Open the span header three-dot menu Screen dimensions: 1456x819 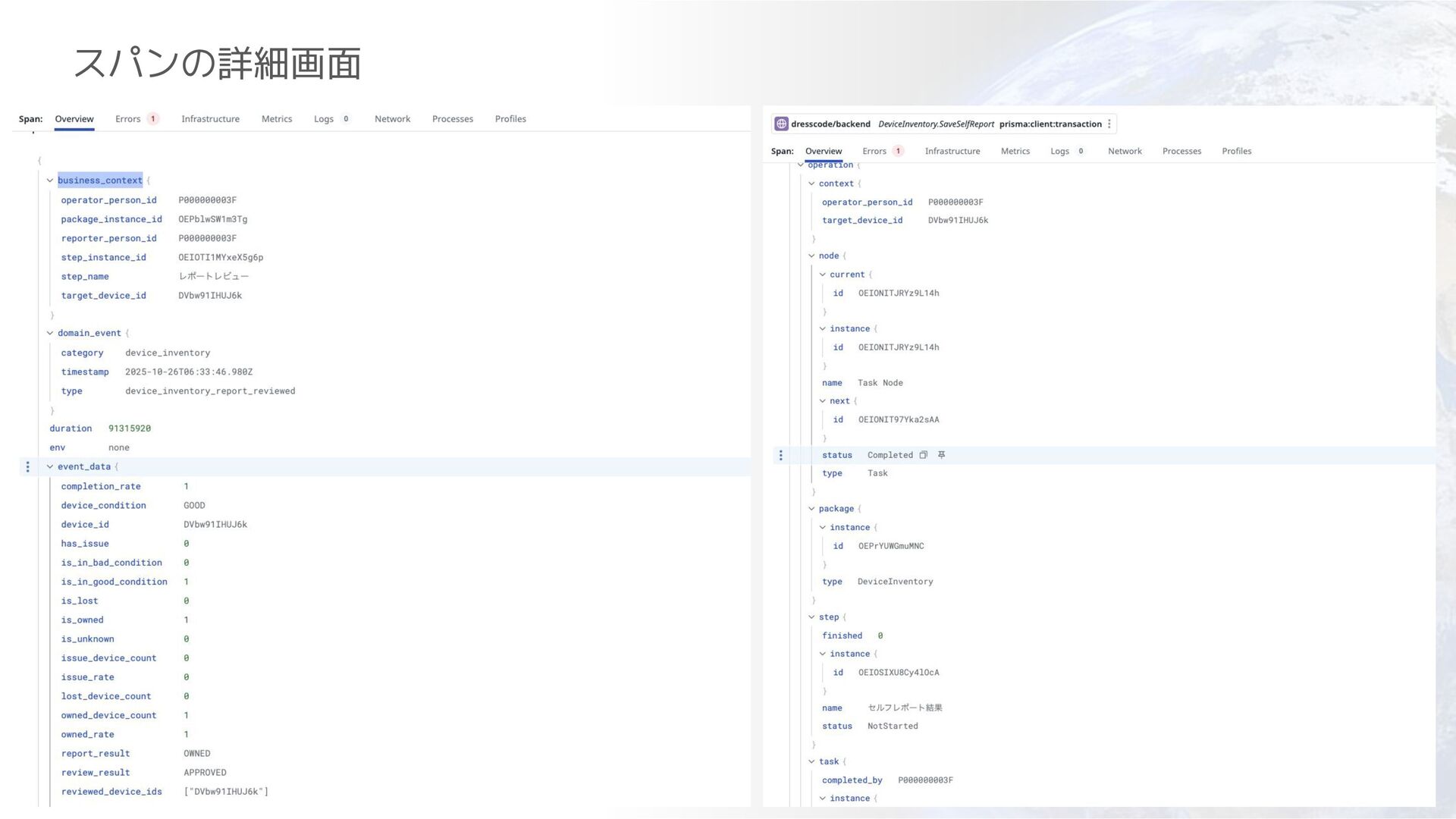coord(1109,124)
